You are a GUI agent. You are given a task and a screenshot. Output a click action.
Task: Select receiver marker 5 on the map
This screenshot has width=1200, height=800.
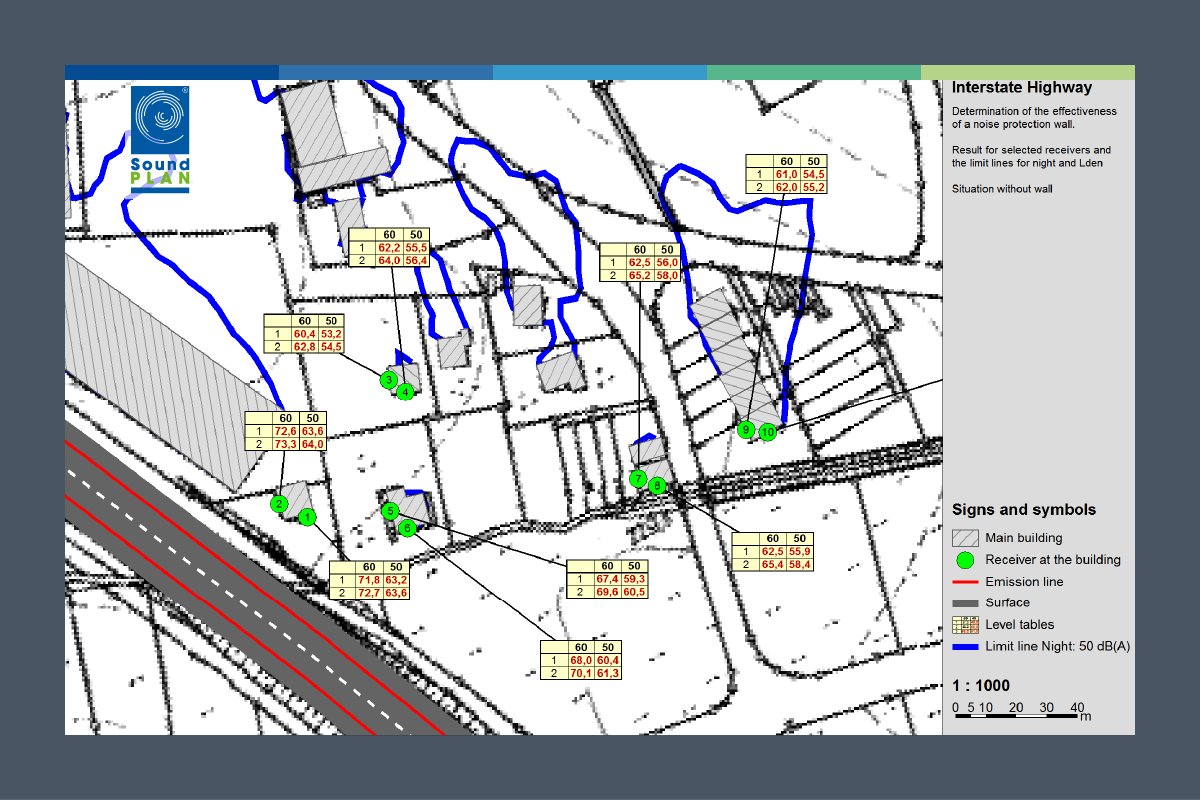click(390, 511)
